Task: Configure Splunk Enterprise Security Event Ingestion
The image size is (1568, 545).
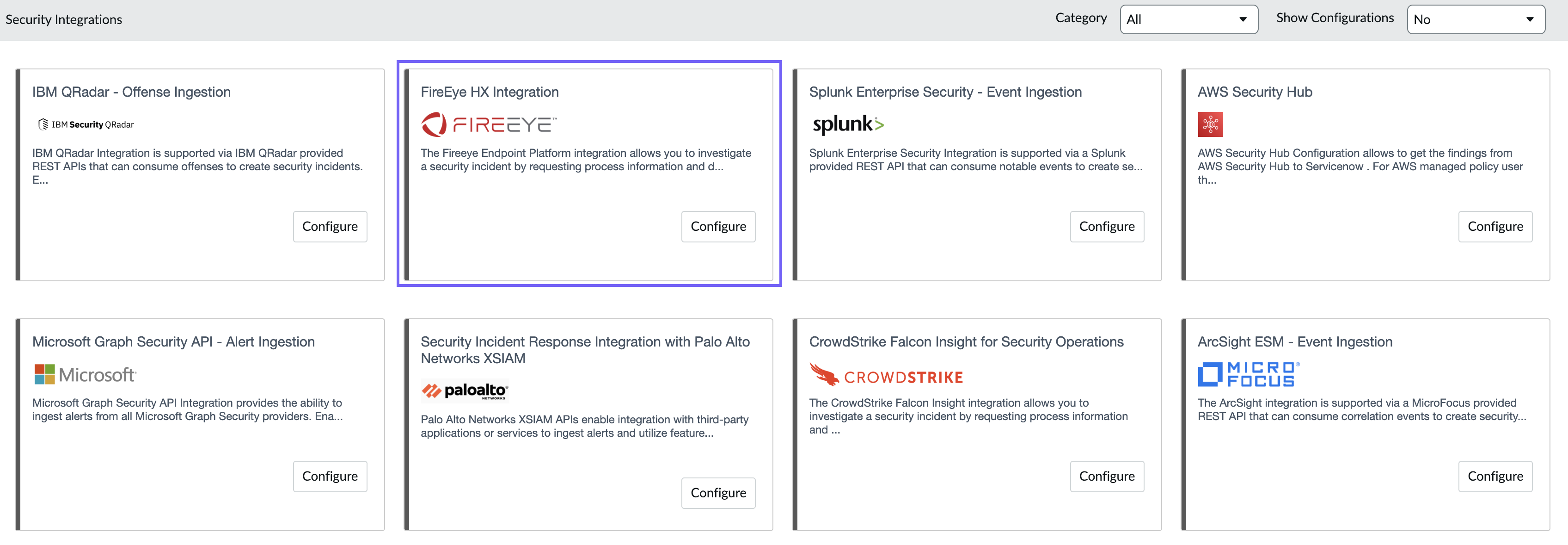Action: 1107,227
